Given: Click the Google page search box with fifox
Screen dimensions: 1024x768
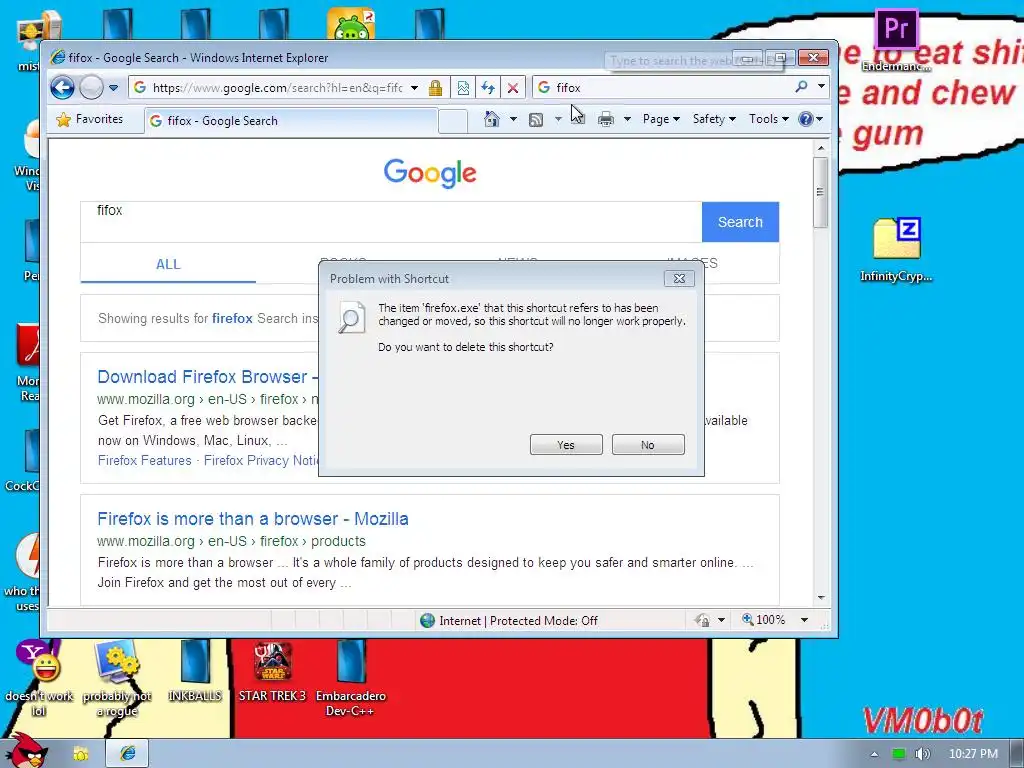Looking at the screenshot, I should pyautogui.click(x=391, y=222).
